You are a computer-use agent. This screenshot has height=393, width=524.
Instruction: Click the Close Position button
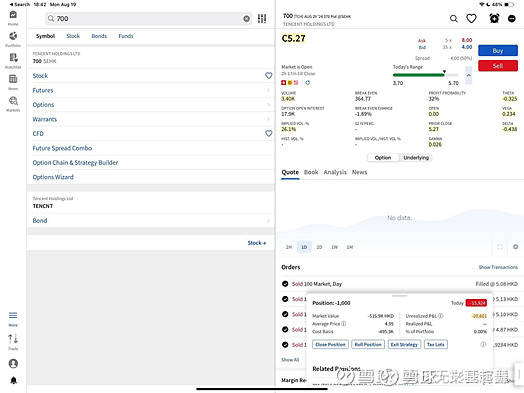(x=330, y=345)
